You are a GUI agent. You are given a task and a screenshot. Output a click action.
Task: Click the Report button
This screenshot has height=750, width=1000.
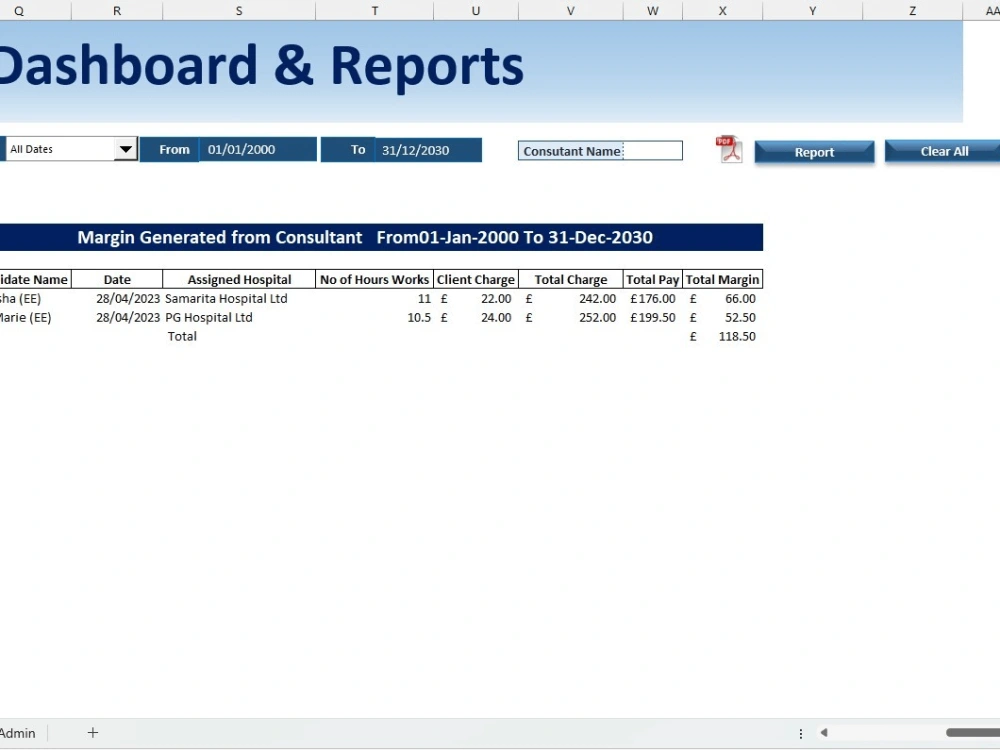pyautogui.click(x=814, y=152)
